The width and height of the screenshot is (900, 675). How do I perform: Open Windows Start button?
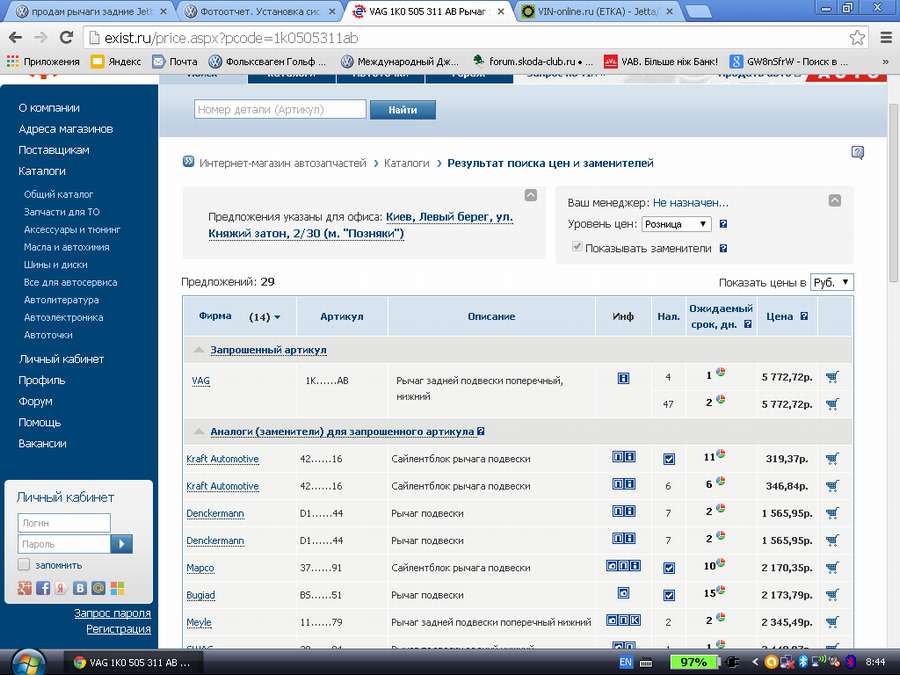click(27, 662)
